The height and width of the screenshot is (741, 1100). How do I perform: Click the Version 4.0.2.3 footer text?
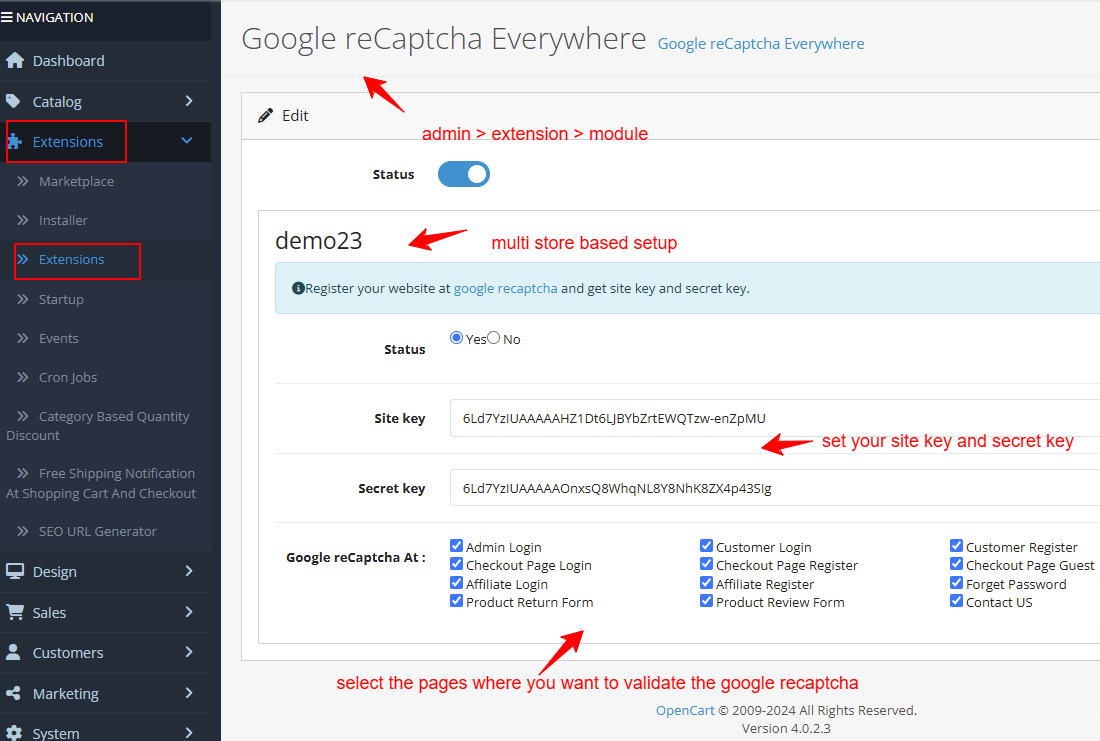(x=786, y=728)
